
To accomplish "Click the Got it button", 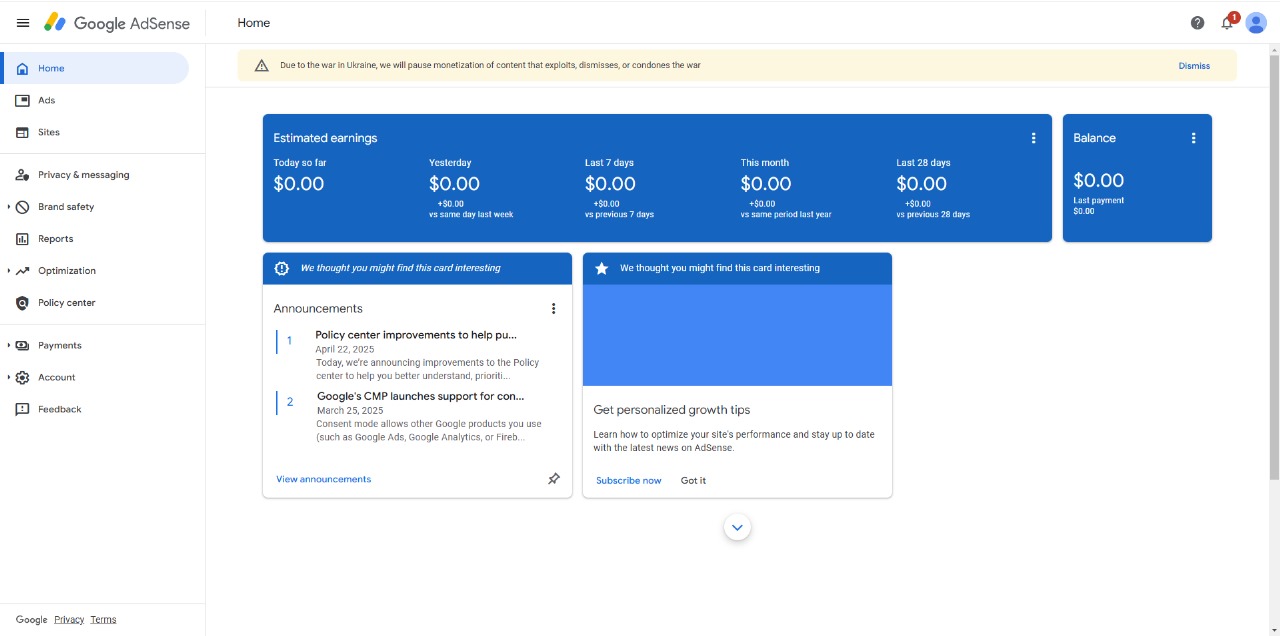I will [x=693, y=481].
